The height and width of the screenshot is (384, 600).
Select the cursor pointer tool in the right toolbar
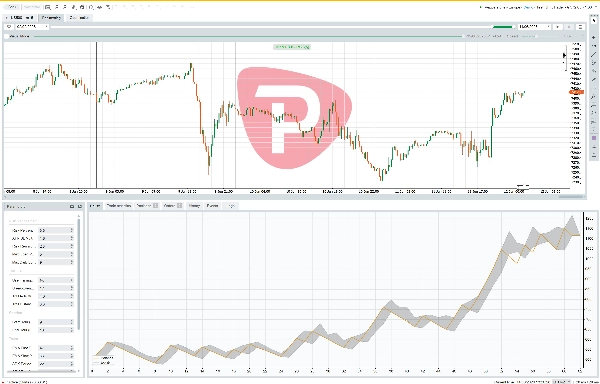pyautogui.click(x=594, y=21)
